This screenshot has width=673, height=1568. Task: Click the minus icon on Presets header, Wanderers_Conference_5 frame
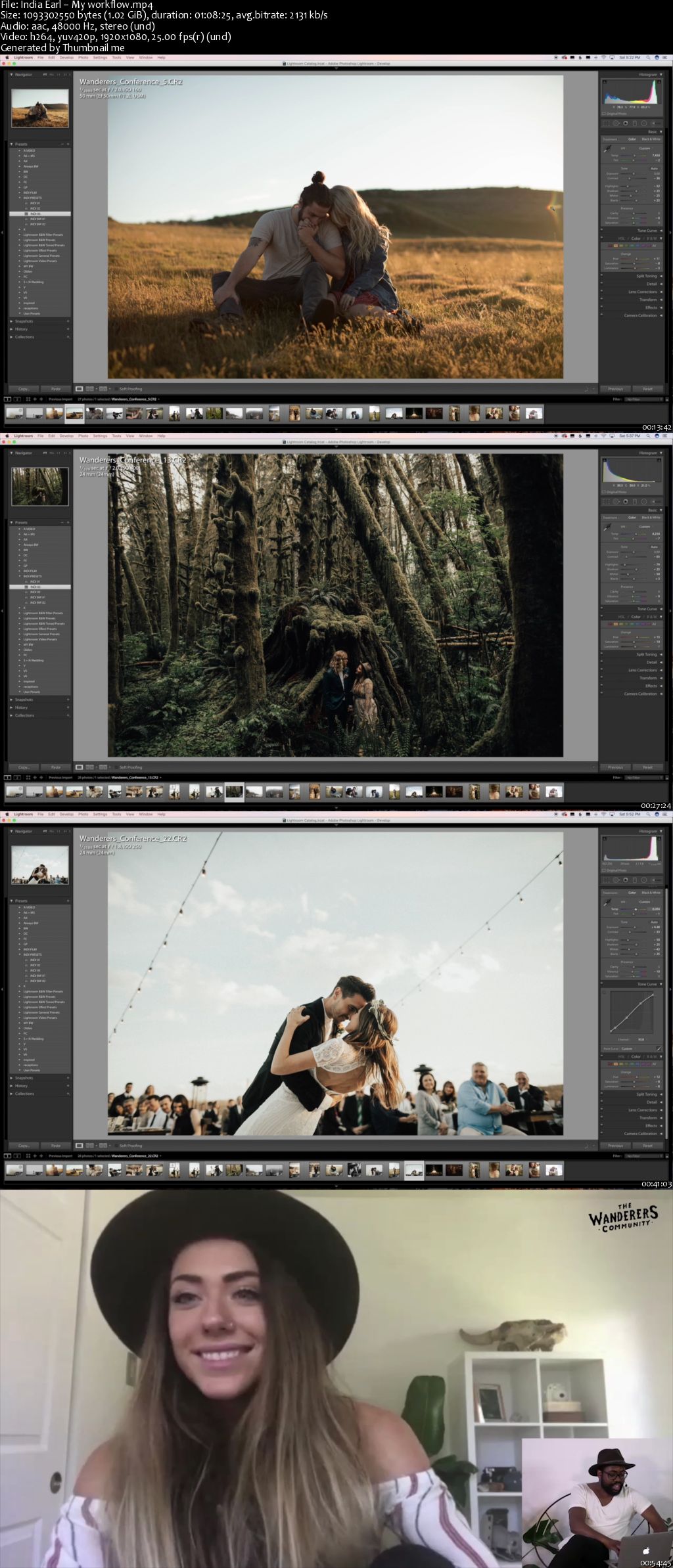62,144
